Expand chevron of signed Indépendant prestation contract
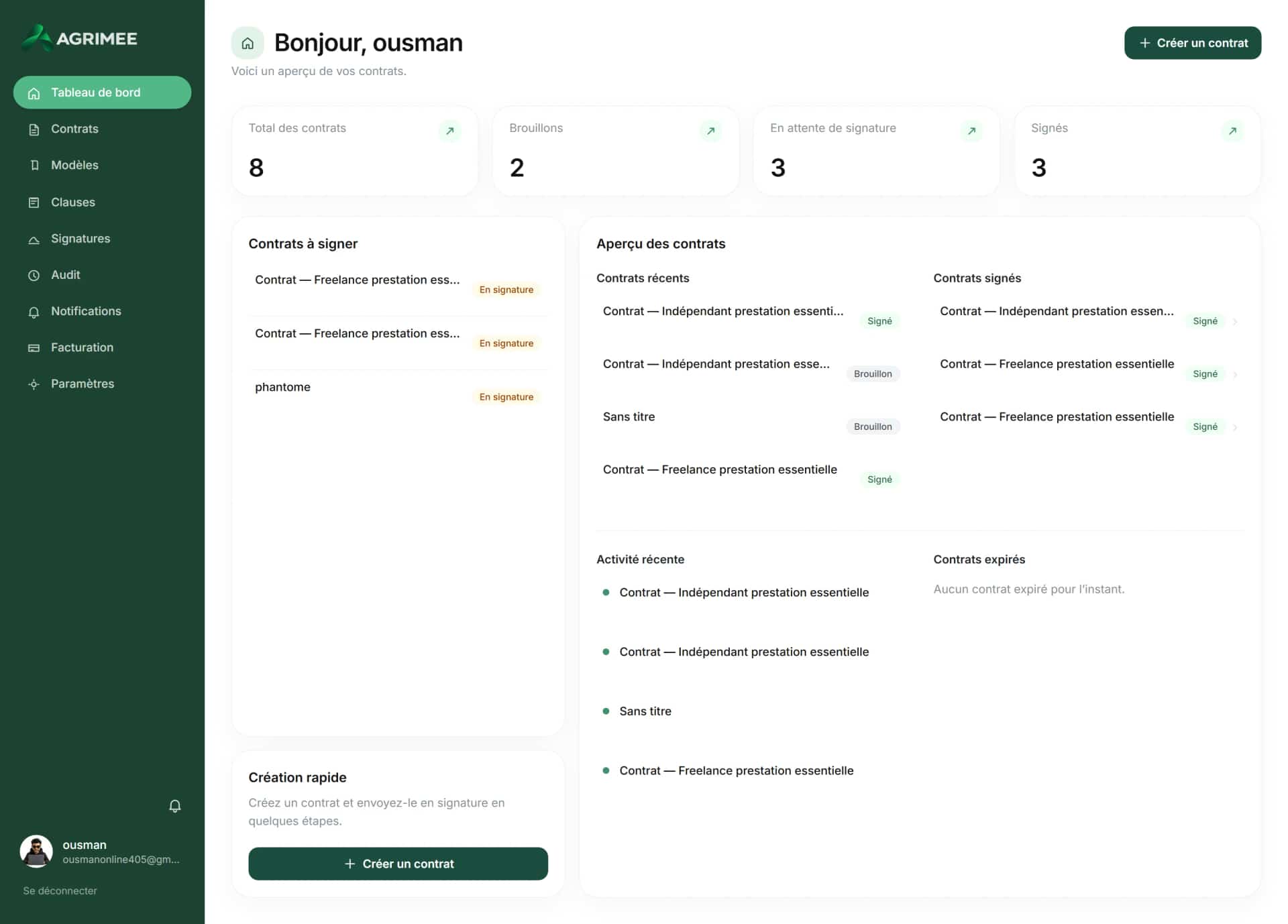 tap(1235, 321)
